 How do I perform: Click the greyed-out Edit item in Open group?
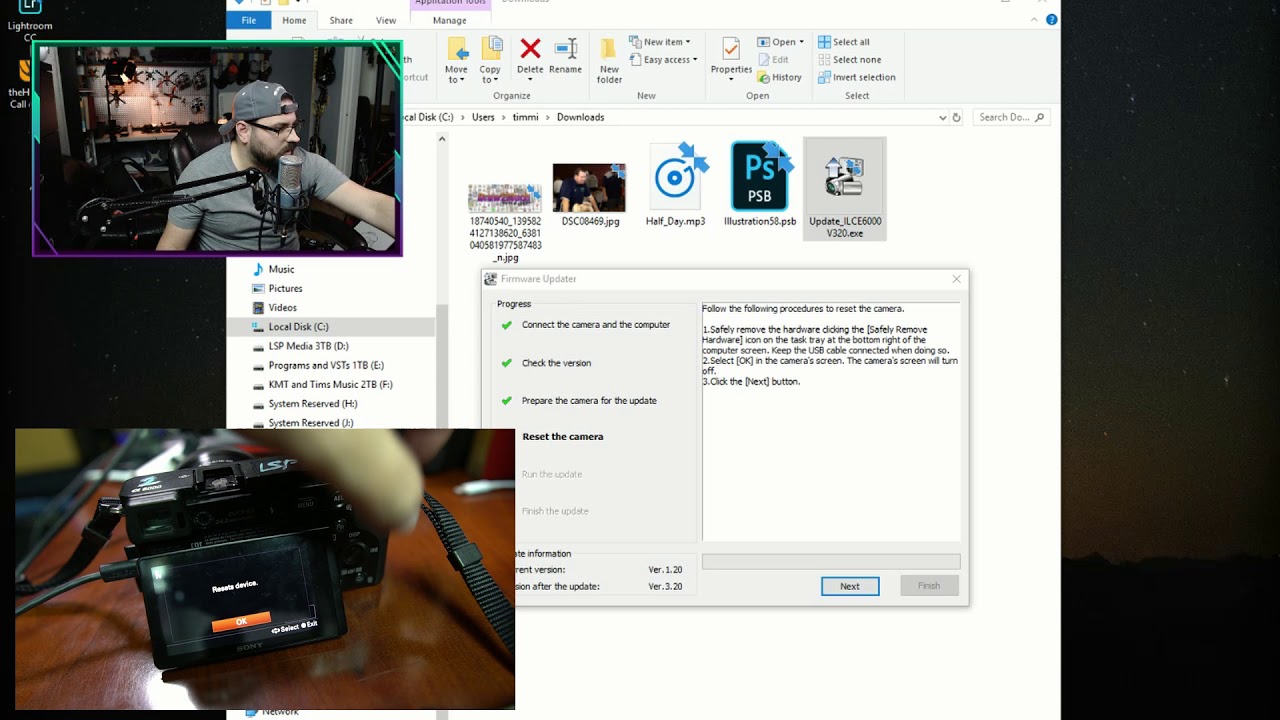(773, 60)
